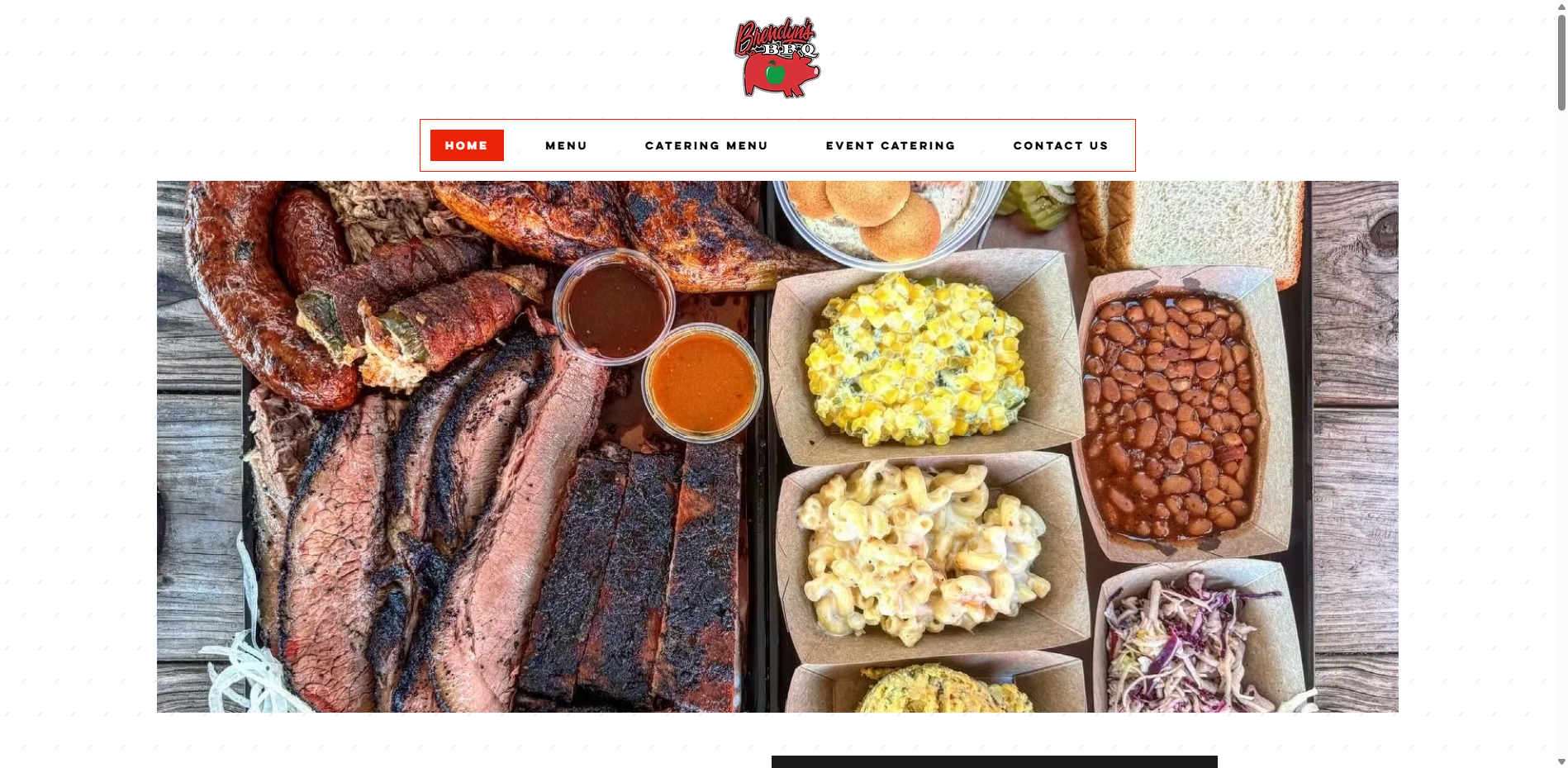Open the Catering Menu page
1568x768 pixels.
pyautogui.click(x=706, y=145)
